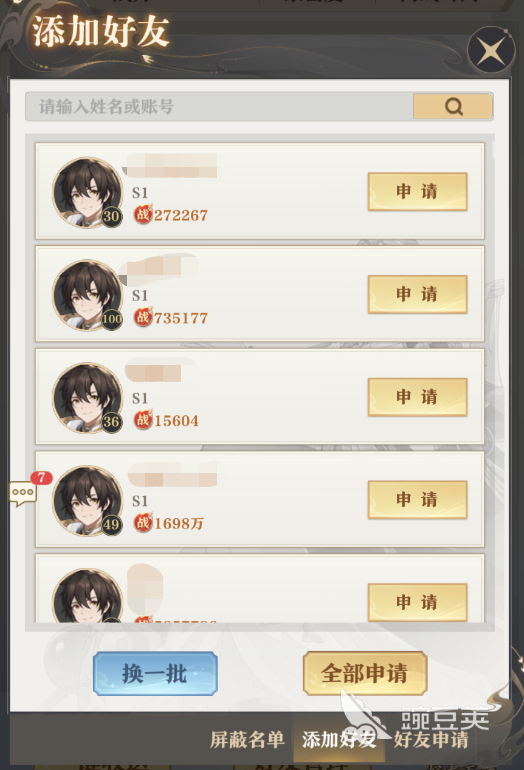Send request to the 272267 power player
Viewport: 524px width, 770px height.
tap(417, 192)
